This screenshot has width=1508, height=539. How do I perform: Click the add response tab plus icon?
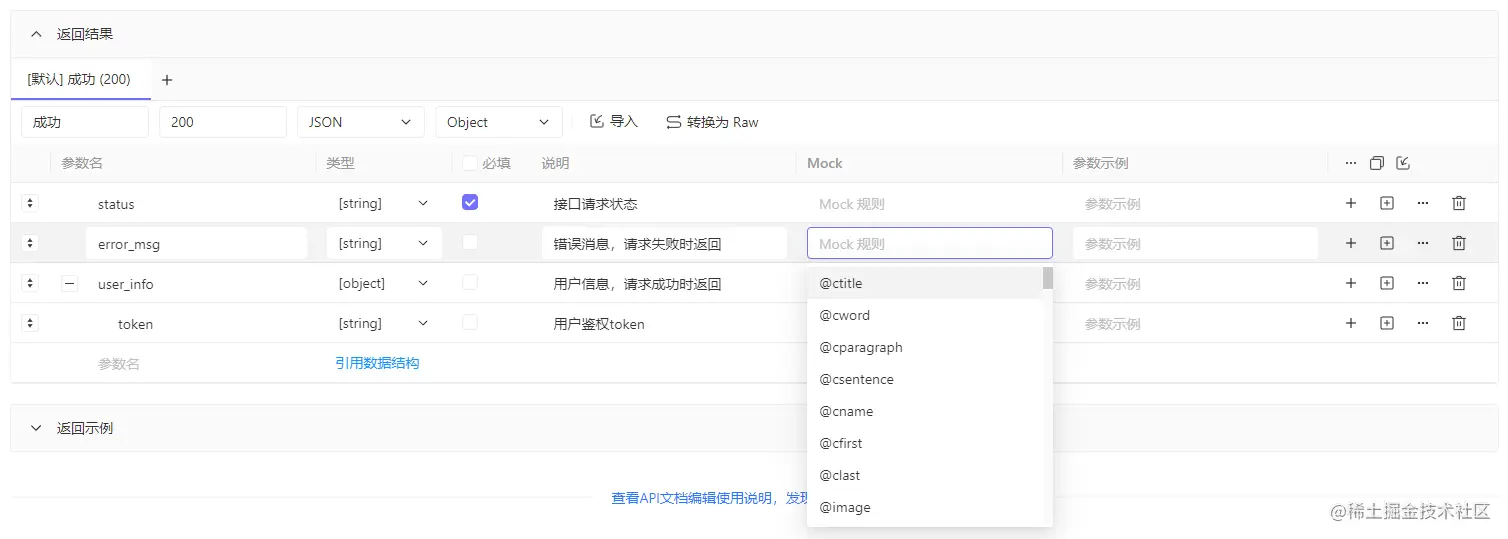coord(167,80)
